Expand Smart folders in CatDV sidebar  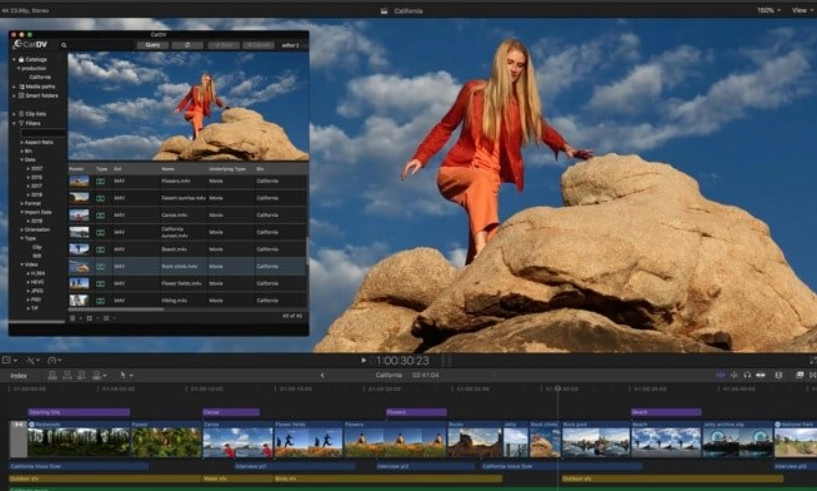pyautogui.click(x=14, y=96)
